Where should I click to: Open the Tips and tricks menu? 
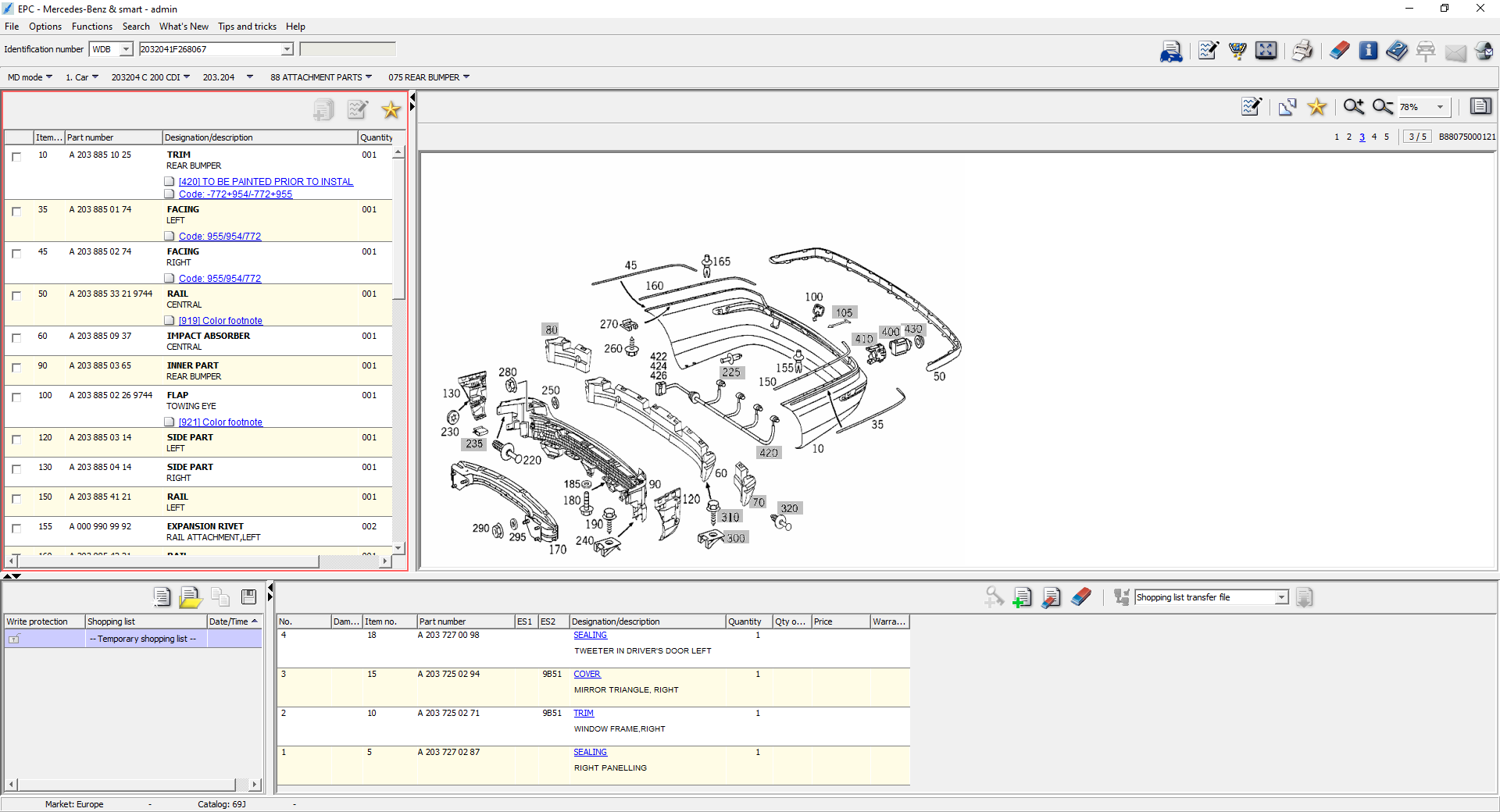[x=247, y=27]
